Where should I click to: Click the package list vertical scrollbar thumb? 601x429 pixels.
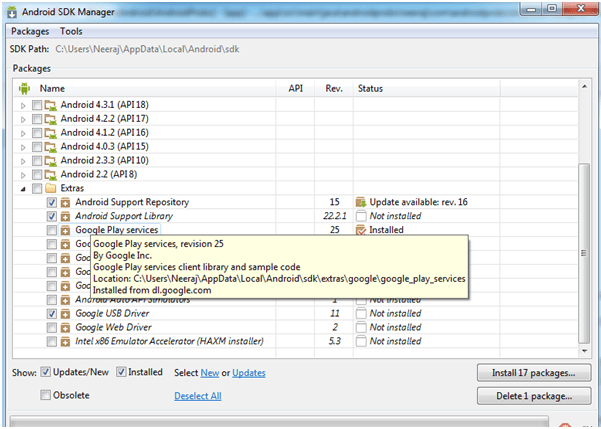584,253
